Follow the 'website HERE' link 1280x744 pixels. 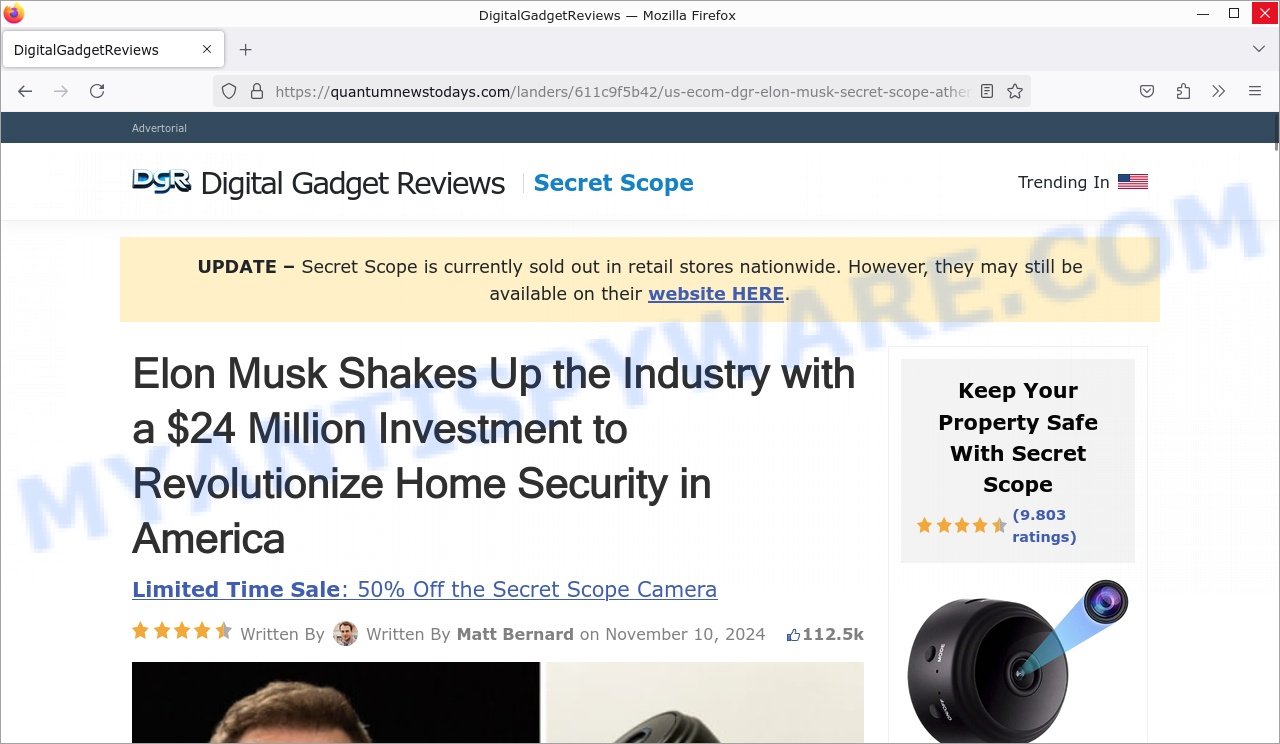pyautogui.click(x=716, y=294)
